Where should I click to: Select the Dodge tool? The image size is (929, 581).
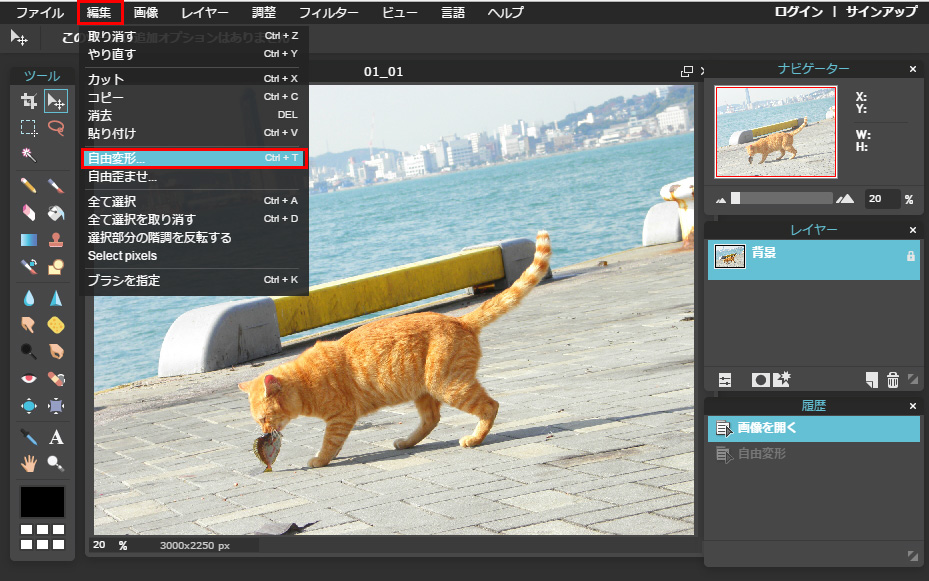[x=28, y=351]
